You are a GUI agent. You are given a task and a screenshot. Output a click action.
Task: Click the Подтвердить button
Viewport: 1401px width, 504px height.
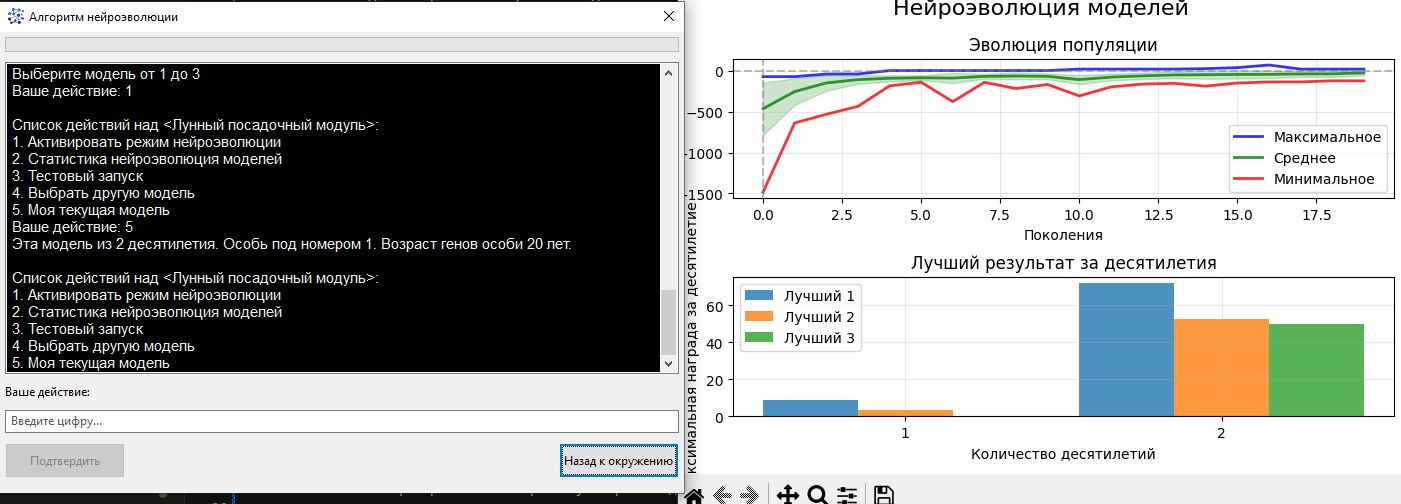[x=65, y=461]
